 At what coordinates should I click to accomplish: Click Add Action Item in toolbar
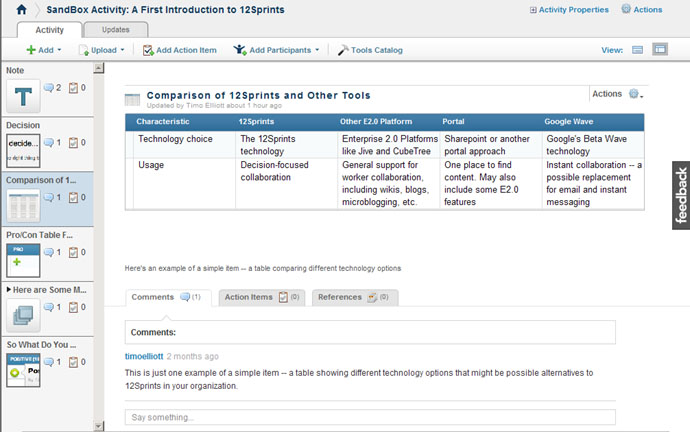(180, 49)
